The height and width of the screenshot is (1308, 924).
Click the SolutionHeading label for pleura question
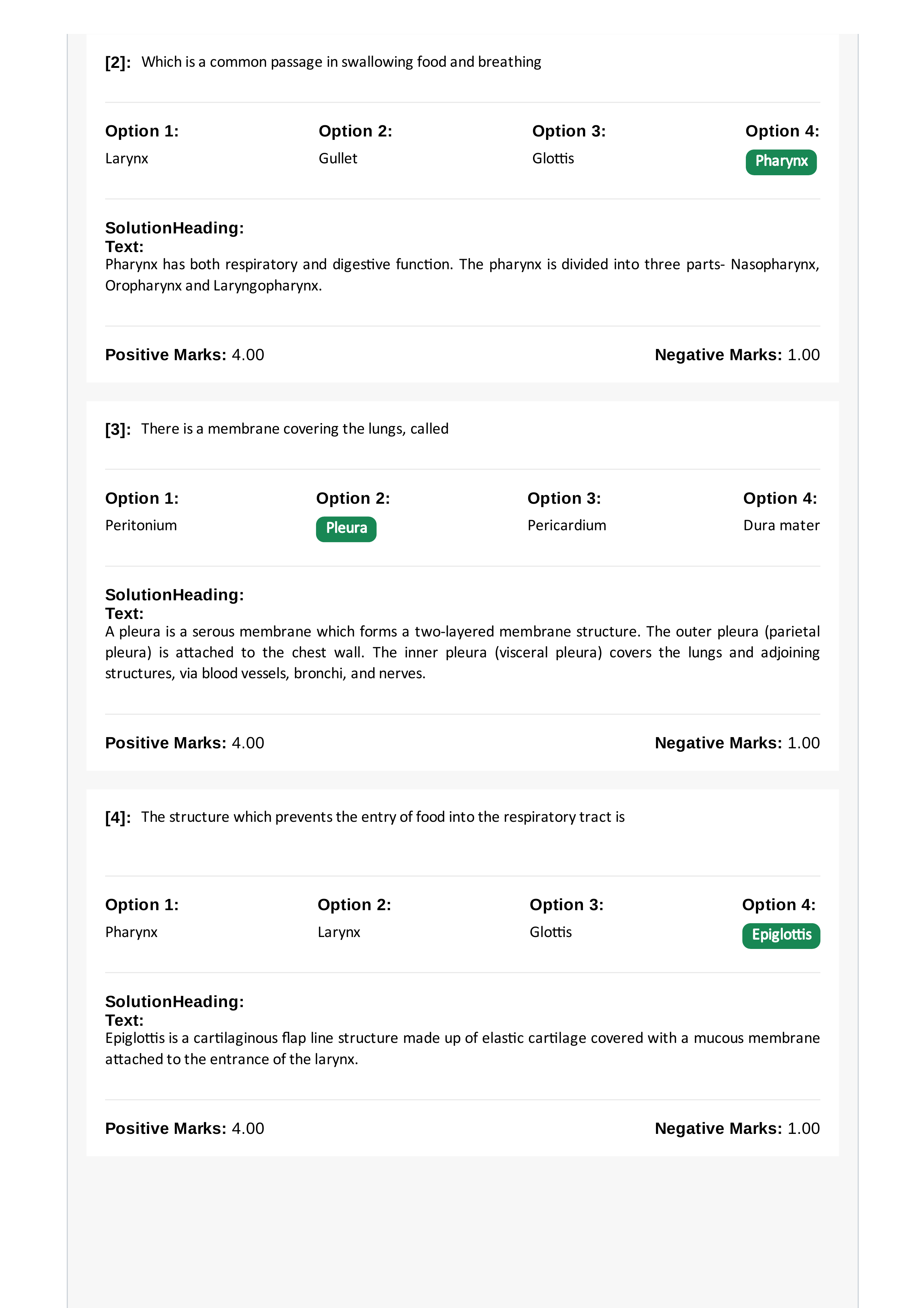[174, 595]
